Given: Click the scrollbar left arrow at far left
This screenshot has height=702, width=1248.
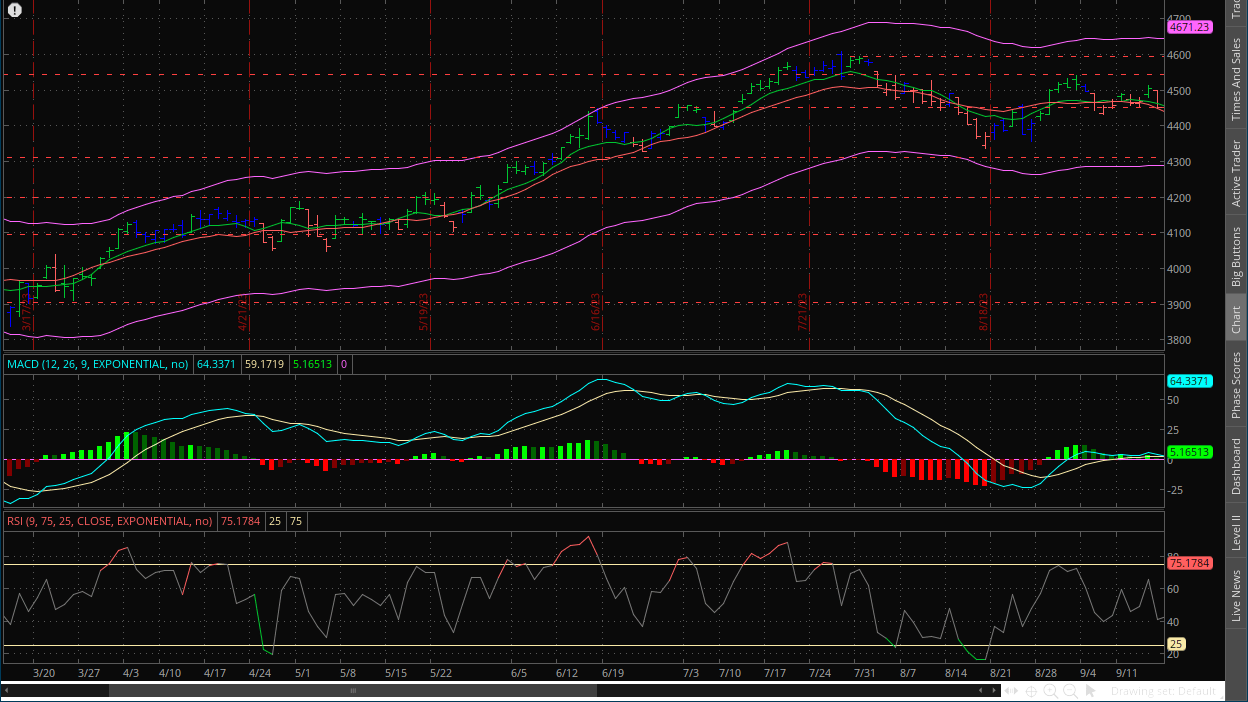Looking at the screenshot, I should coord(8,690).
